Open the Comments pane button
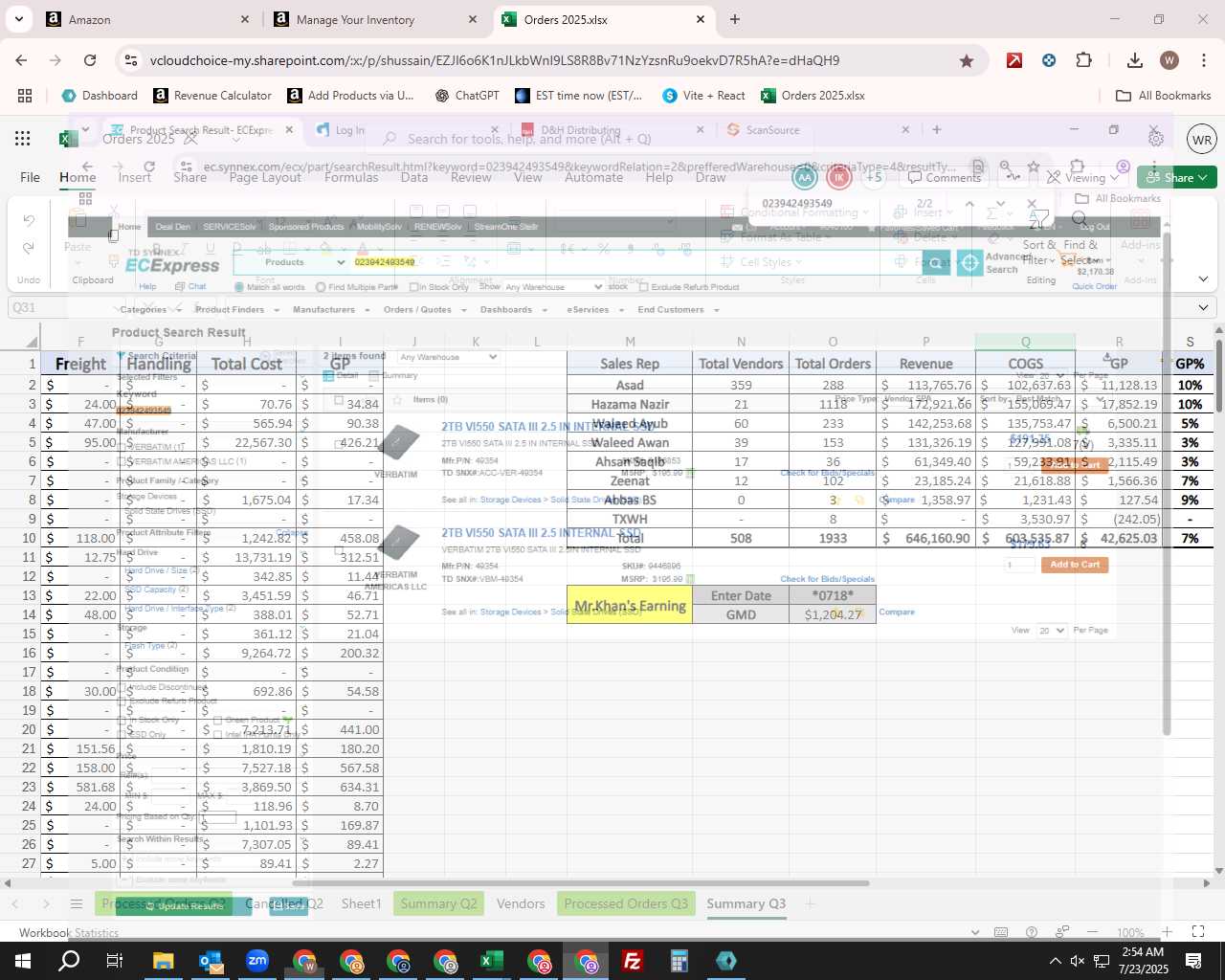Viewport: 1225px width, 980px height. [945, 177]
